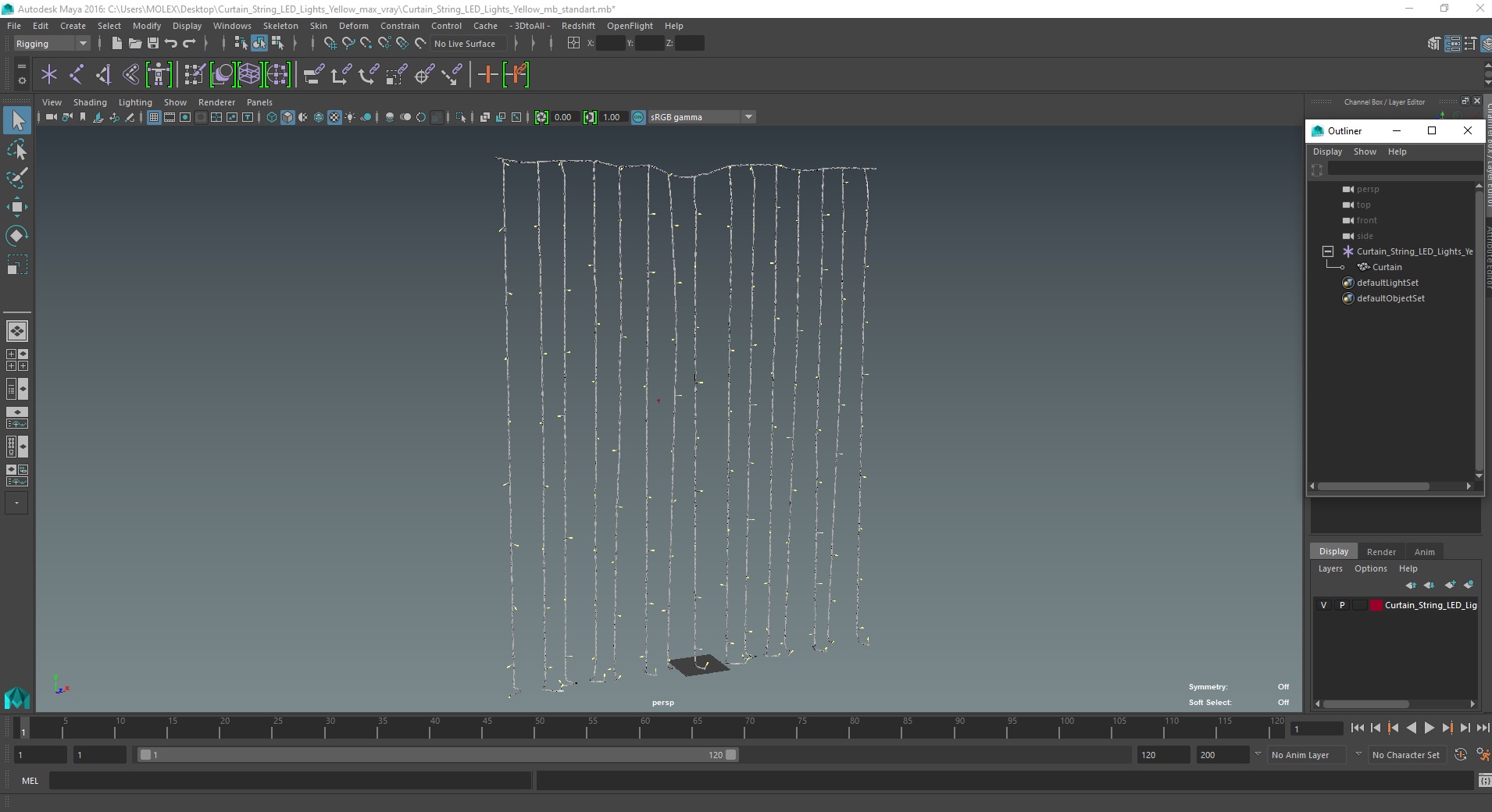Select the arrow Select tool
Viewport: 1492px width, 812px height.
[x=17, y=120]
